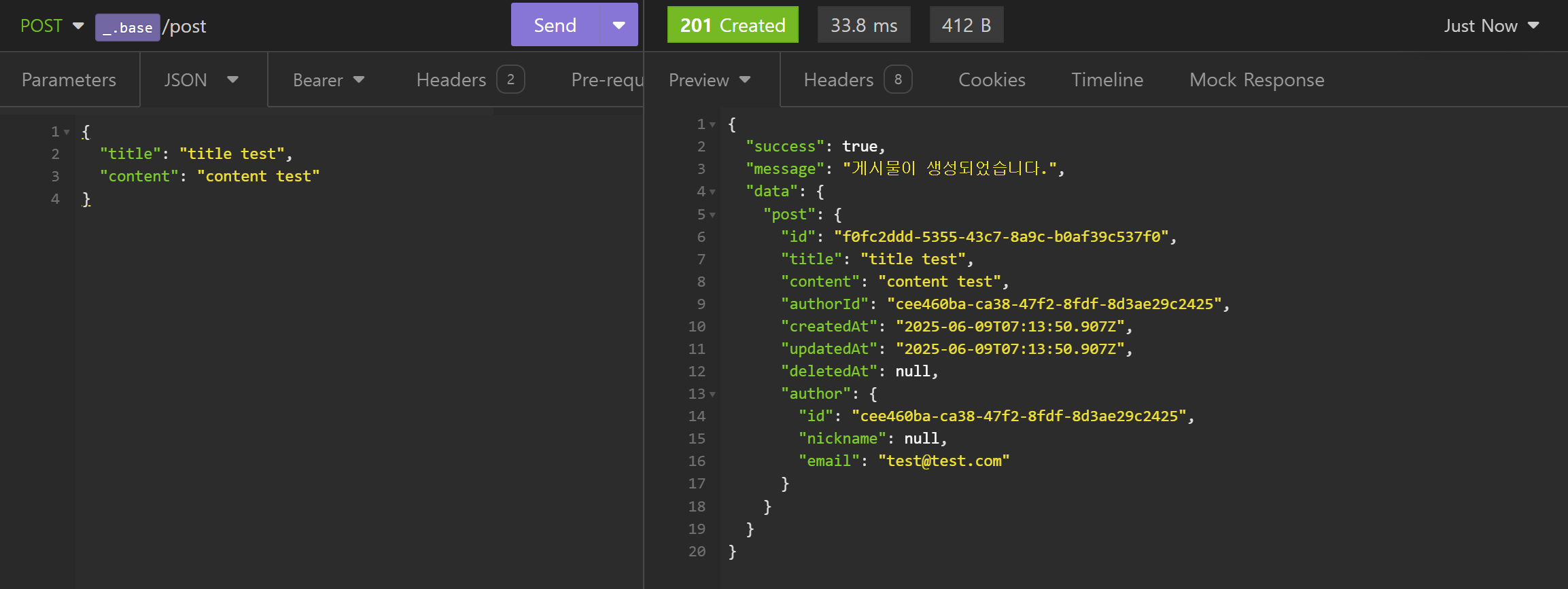Screen dimensions: 1568x589
Task: Collapse response root object at line 1
Action: pos(712,124)
